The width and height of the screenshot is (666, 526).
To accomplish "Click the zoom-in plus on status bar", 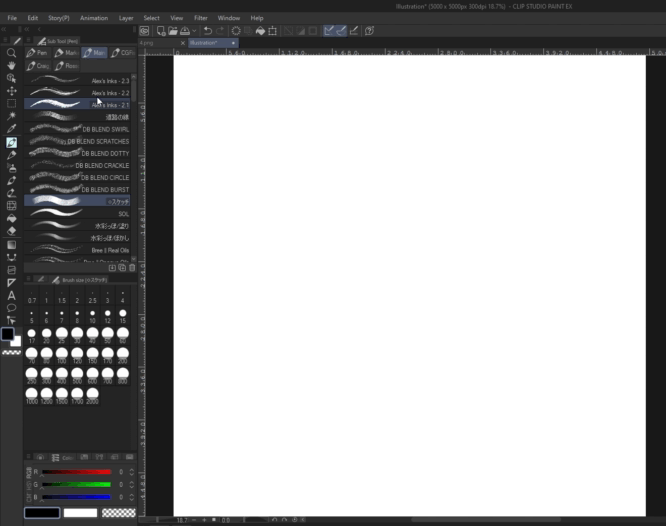I will [204, 520].
